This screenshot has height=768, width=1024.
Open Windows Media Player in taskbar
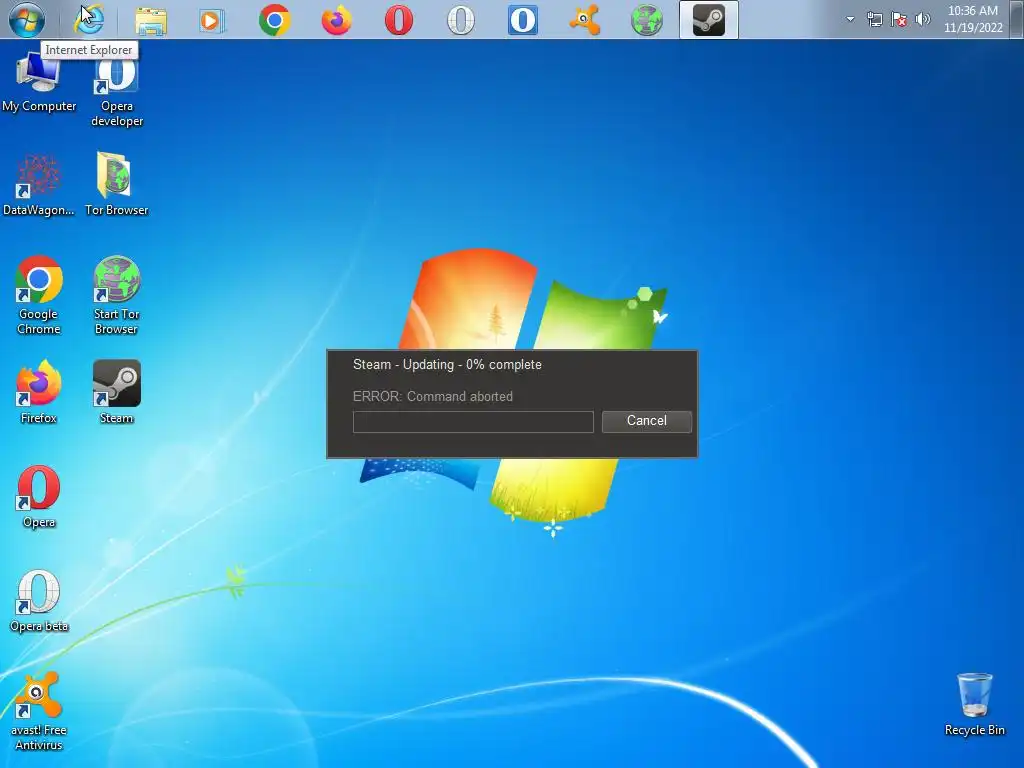pyautogui.click(x=212, y=20)
